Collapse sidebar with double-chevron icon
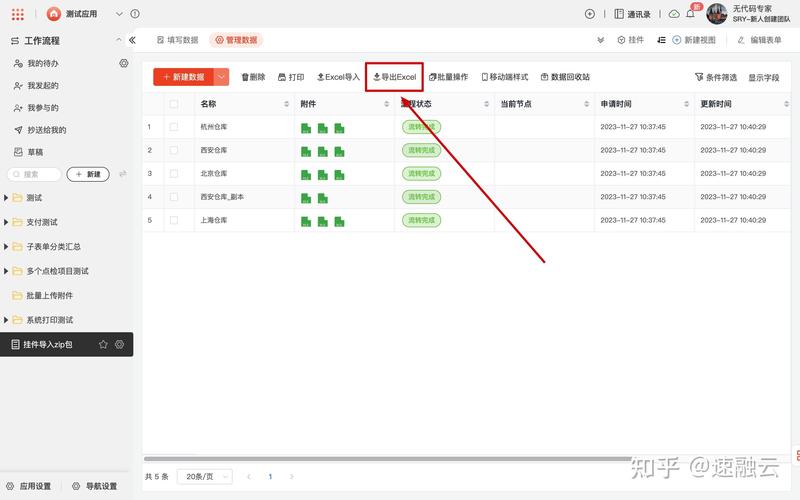Image resolution: width=800 pixels, height=500 pixels. point(132,40)
